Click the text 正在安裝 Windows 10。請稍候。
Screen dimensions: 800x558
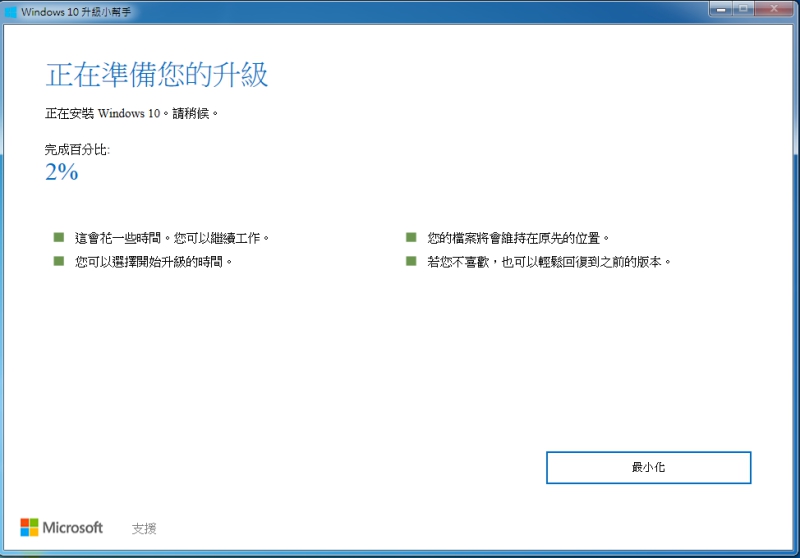pyautogui.click(x=132, y=113)
